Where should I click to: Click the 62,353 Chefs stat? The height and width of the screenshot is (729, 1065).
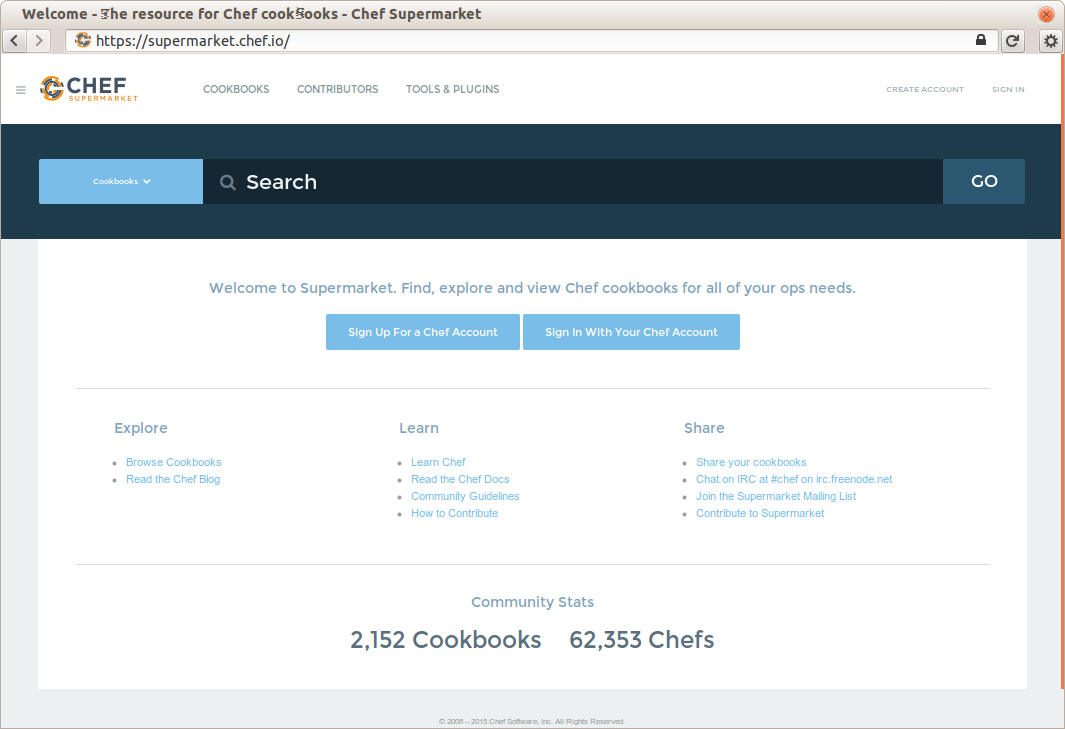click(642, 640)
